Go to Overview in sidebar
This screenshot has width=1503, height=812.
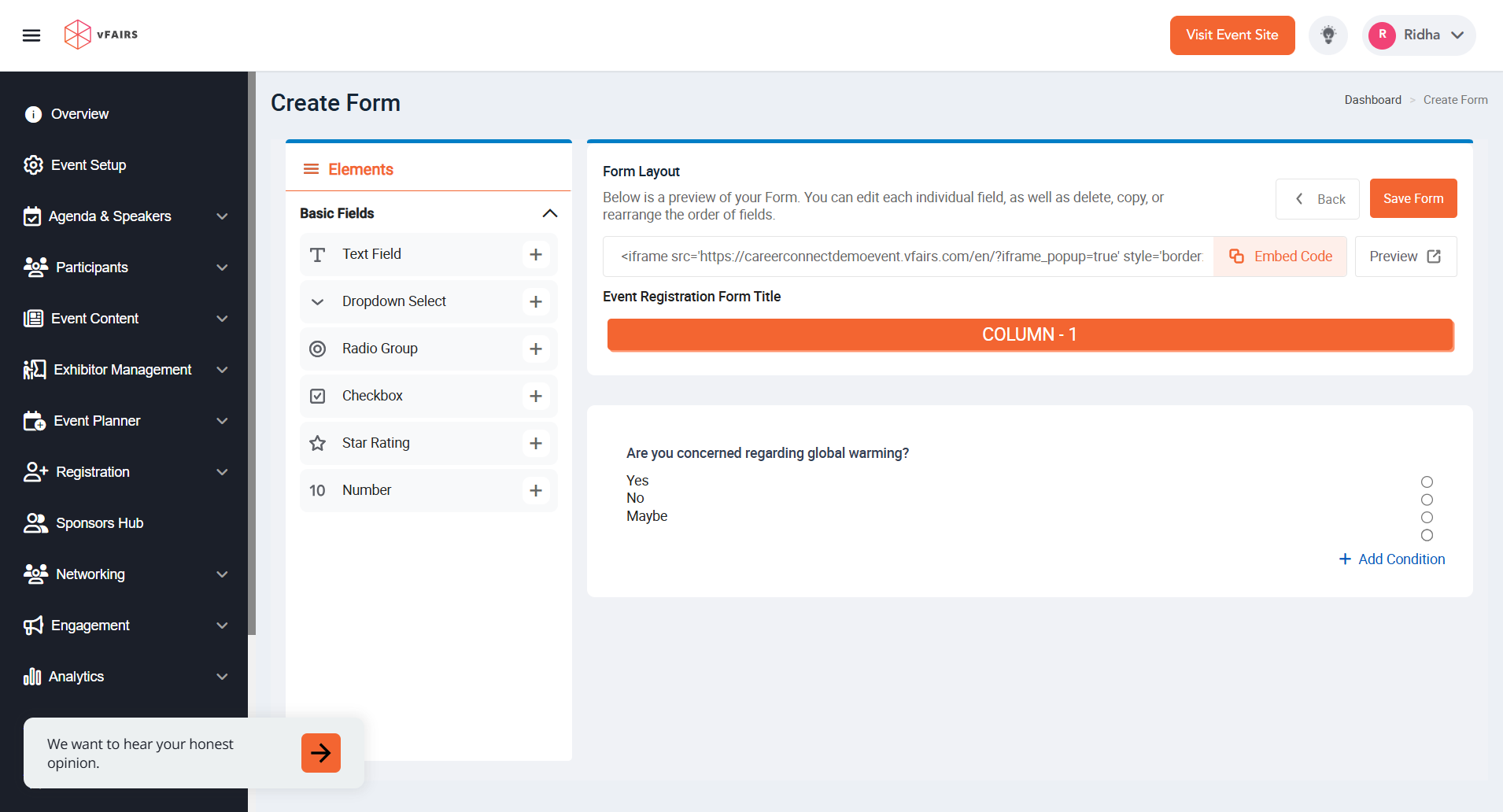pyautogui.click(x=79, y=114)
